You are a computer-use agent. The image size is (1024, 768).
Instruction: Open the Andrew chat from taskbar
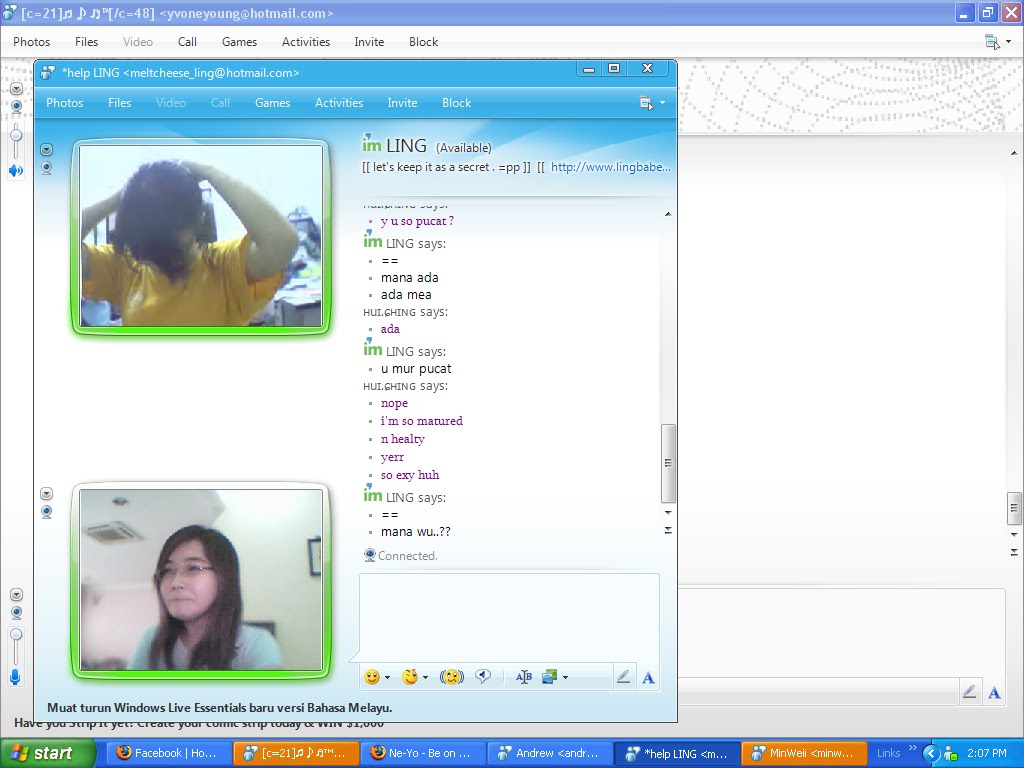pyautogui.click(x=549, y=753)
